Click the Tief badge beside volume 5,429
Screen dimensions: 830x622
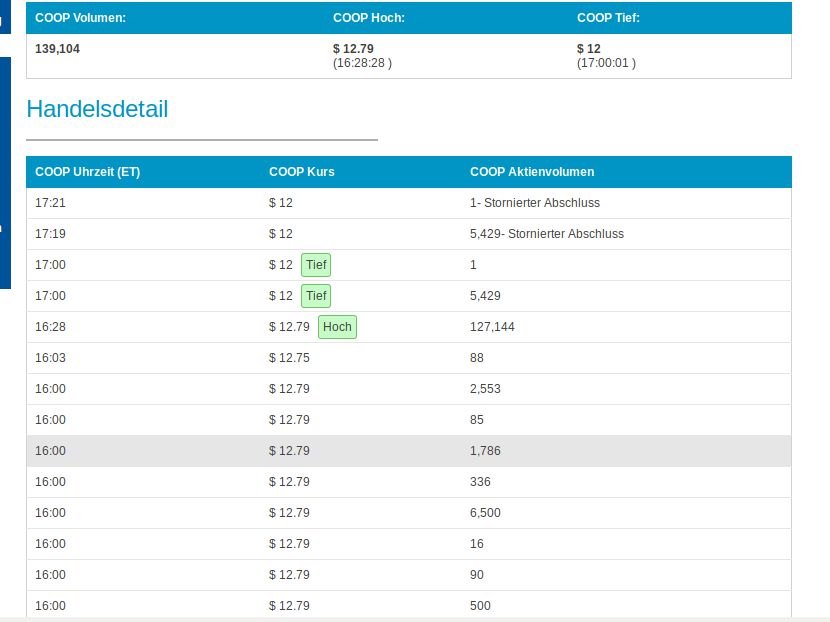316,296
